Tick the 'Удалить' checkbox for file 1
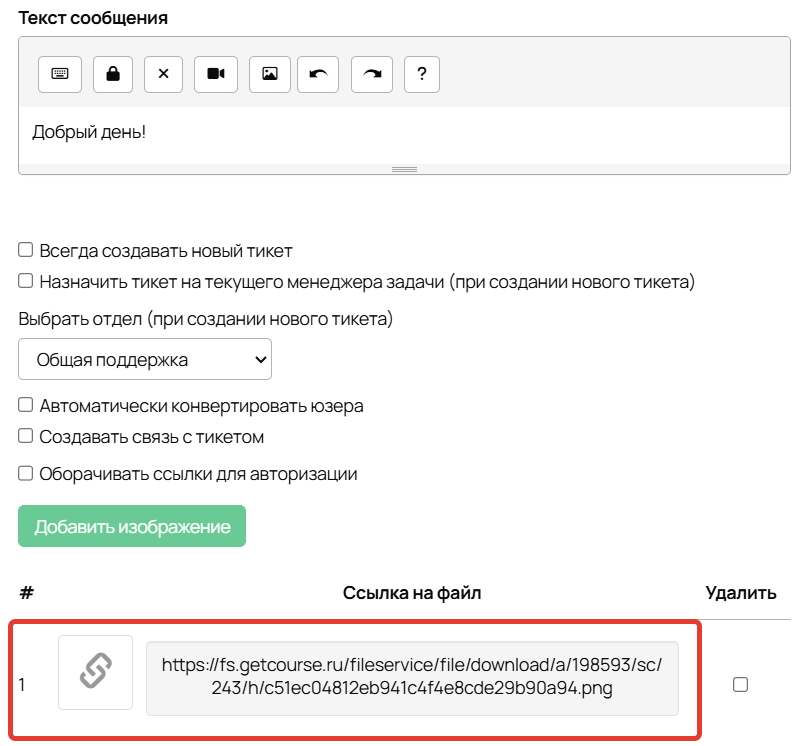Viewport: 805px width, 746px height. [741, 685]
